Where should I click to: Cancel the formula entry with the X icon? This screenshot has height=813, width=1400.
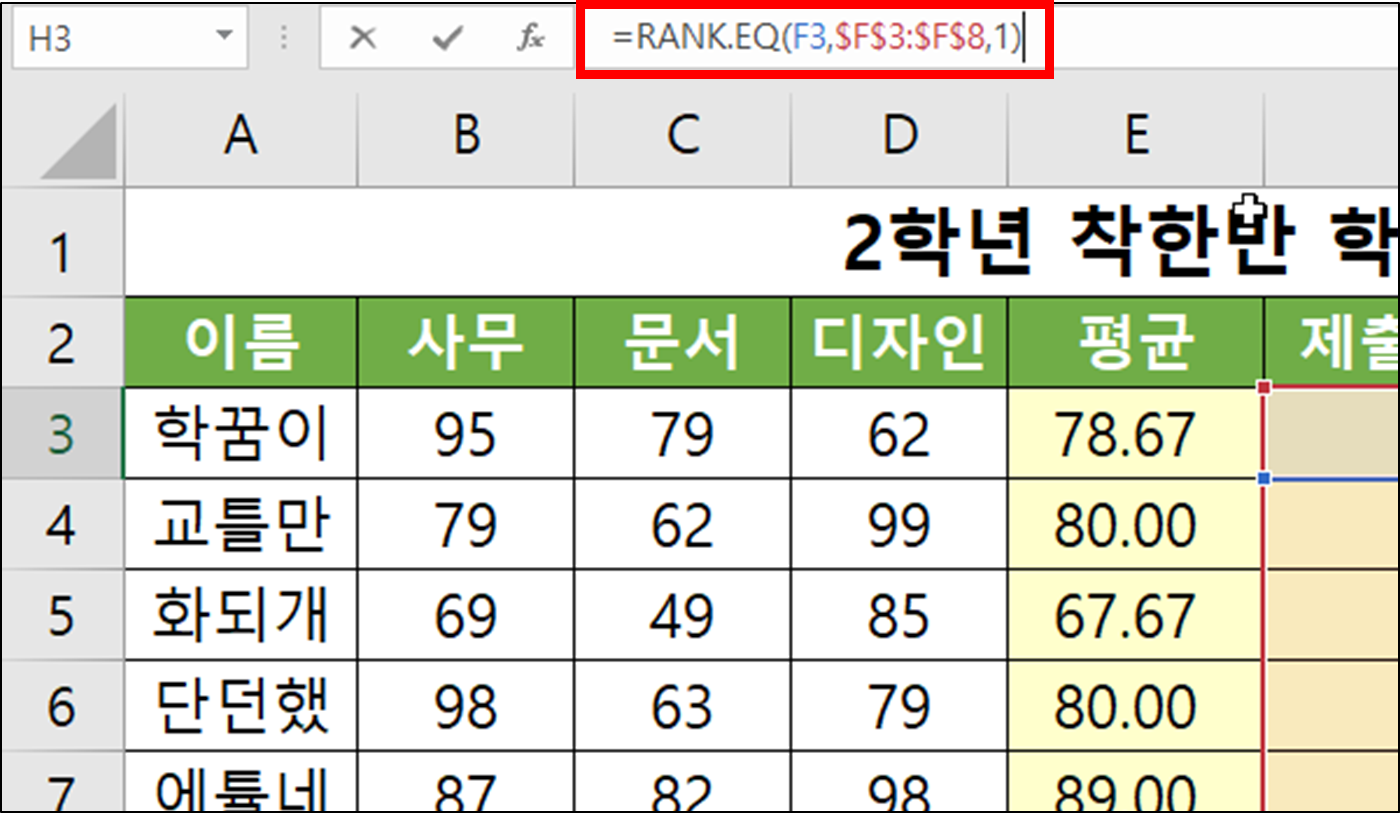(x=363, y=37)
